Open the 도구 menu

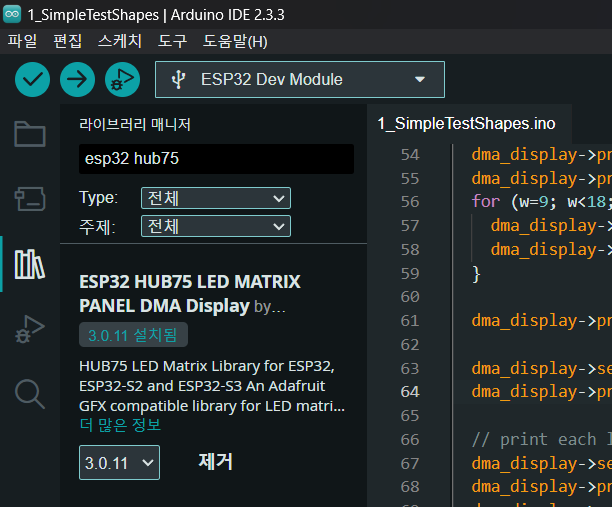[x=172, y=41]
